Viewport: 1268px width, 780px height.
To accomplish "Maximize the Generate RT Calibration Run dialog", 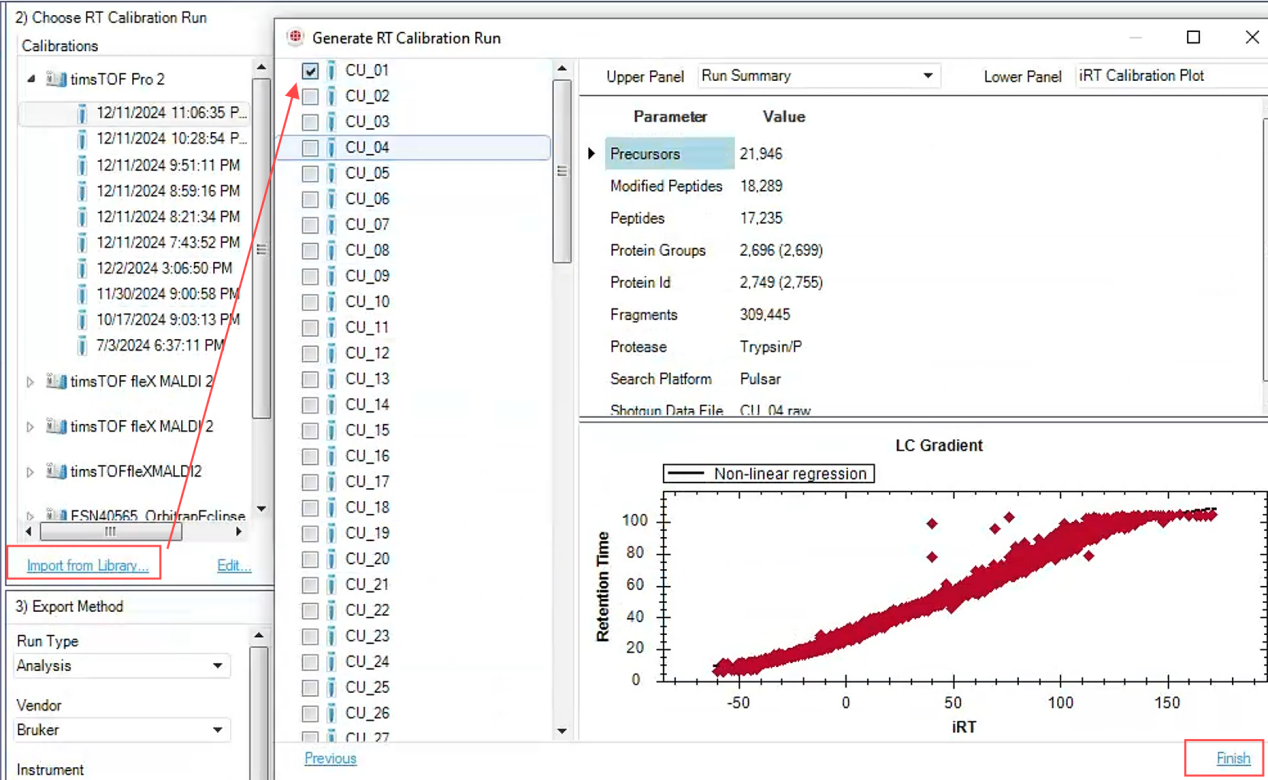I will coord(1193,37).
